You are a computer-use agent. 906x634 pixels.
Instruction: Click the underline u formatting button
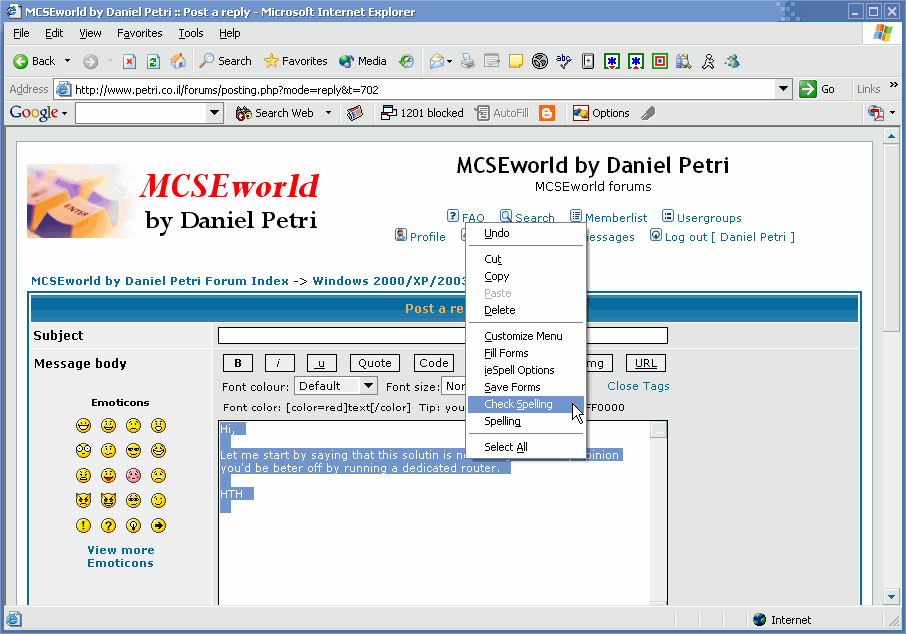pyautogui.click(x=321, y=363)
